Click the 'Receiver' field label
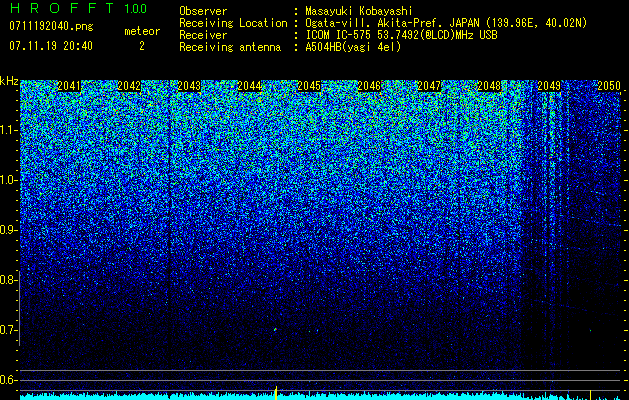This screenshot has width=629, height=400. (203, 35)
